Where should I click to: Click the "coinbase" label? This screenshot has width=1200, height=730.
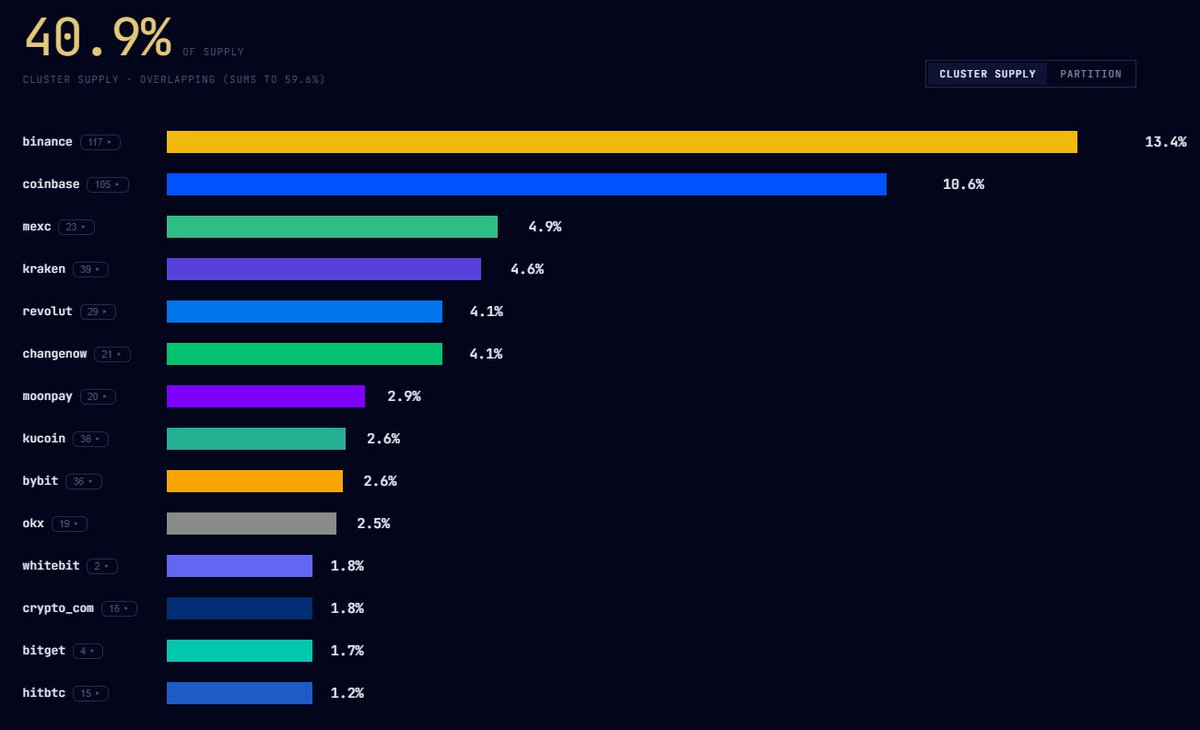click(51, 185)
